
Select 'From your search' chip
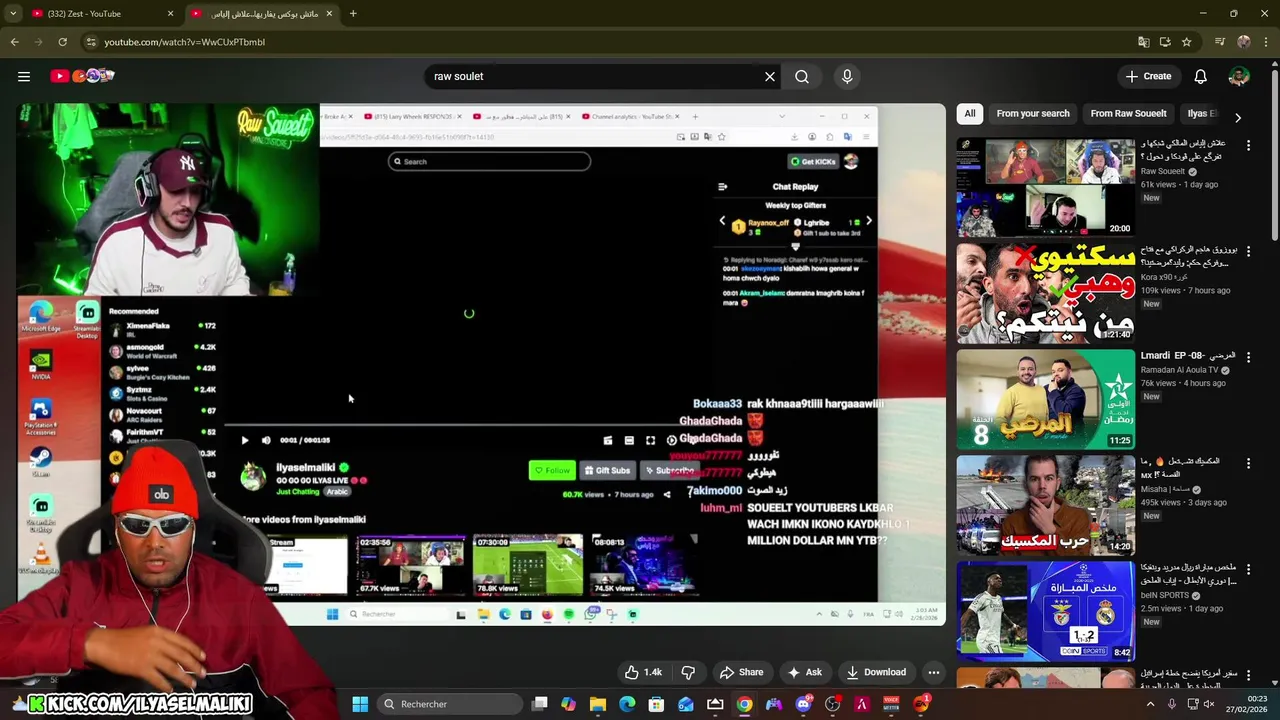1033,113
